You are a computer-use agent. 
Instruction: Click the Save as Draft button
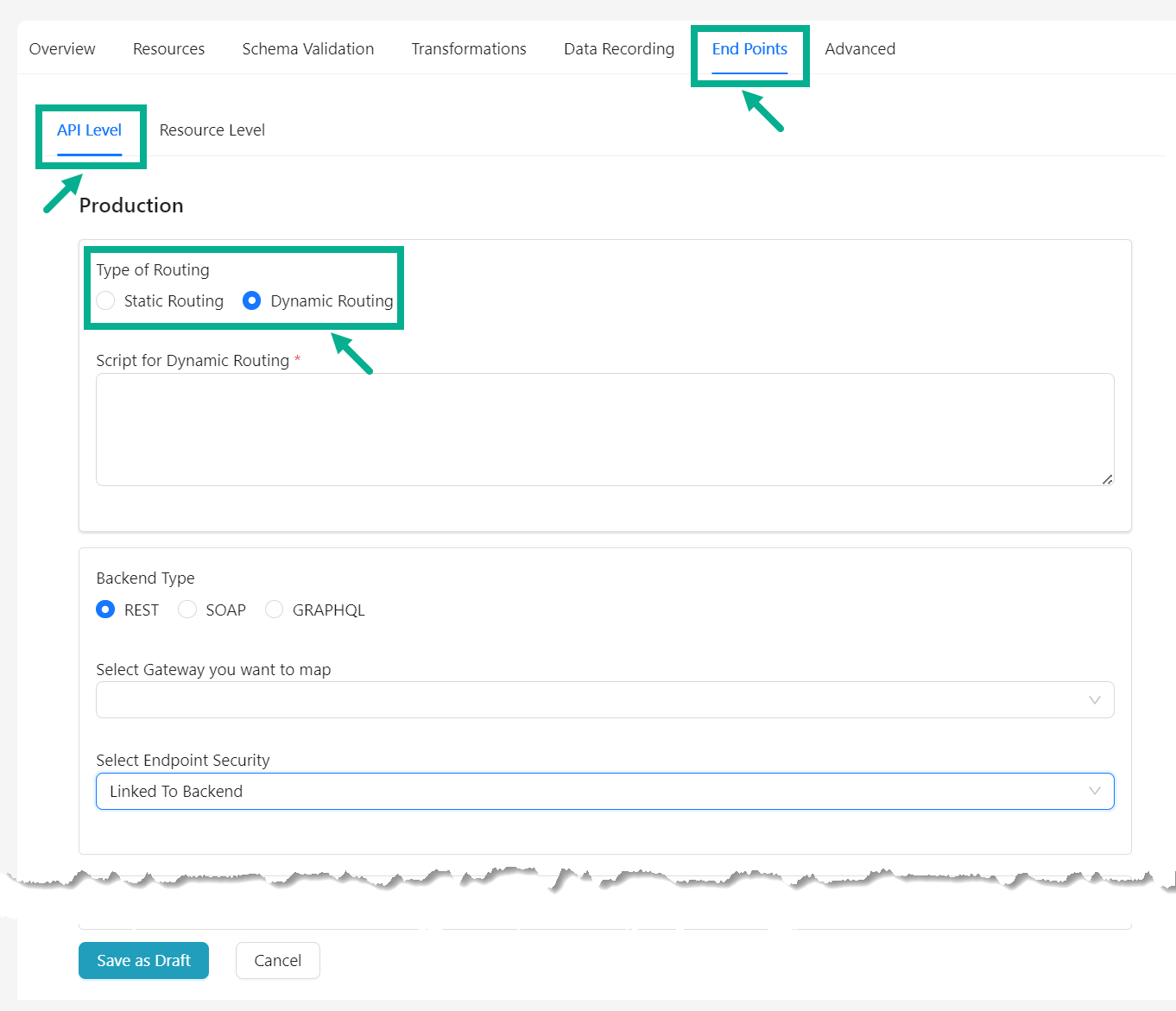143,961
